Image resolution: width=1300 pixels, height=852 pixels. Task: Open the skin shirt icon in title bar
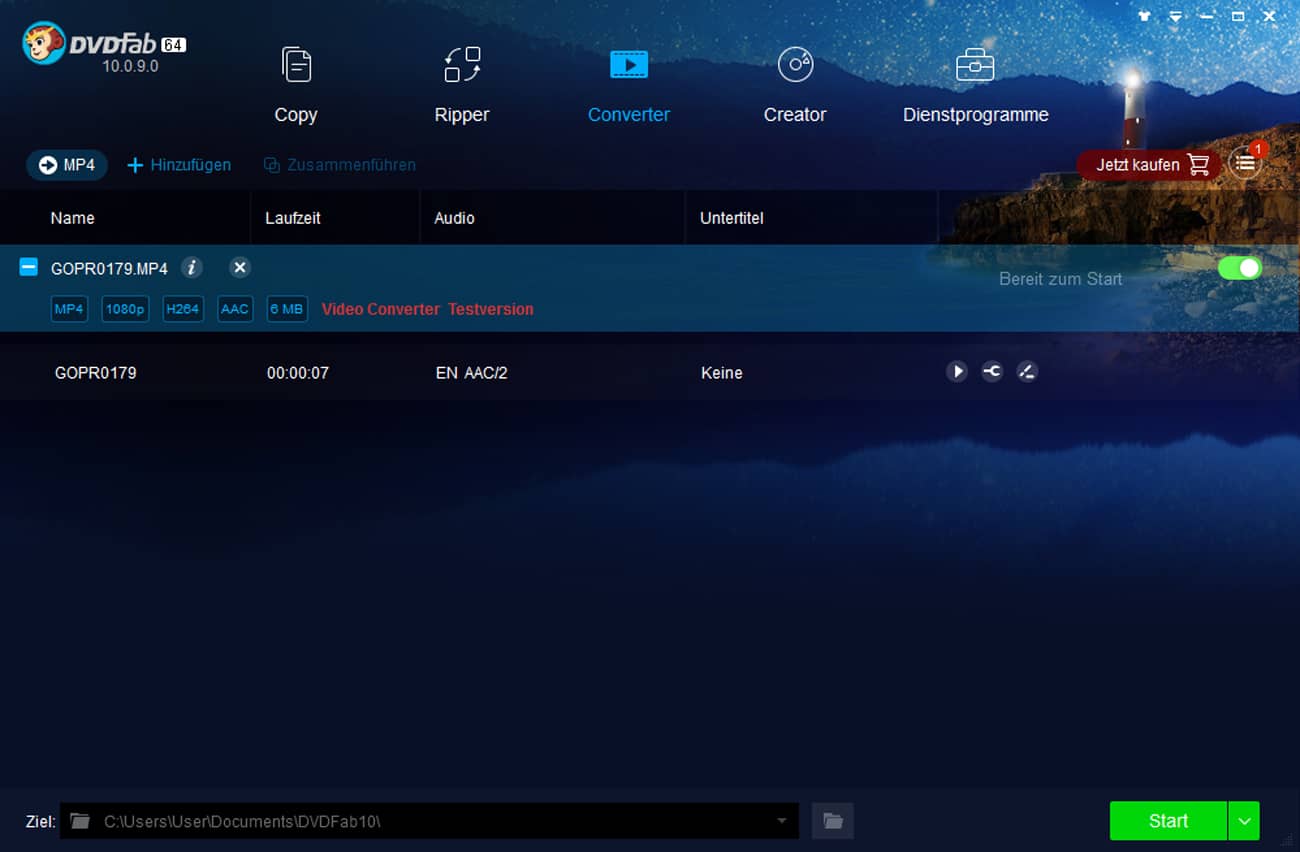1145,16
